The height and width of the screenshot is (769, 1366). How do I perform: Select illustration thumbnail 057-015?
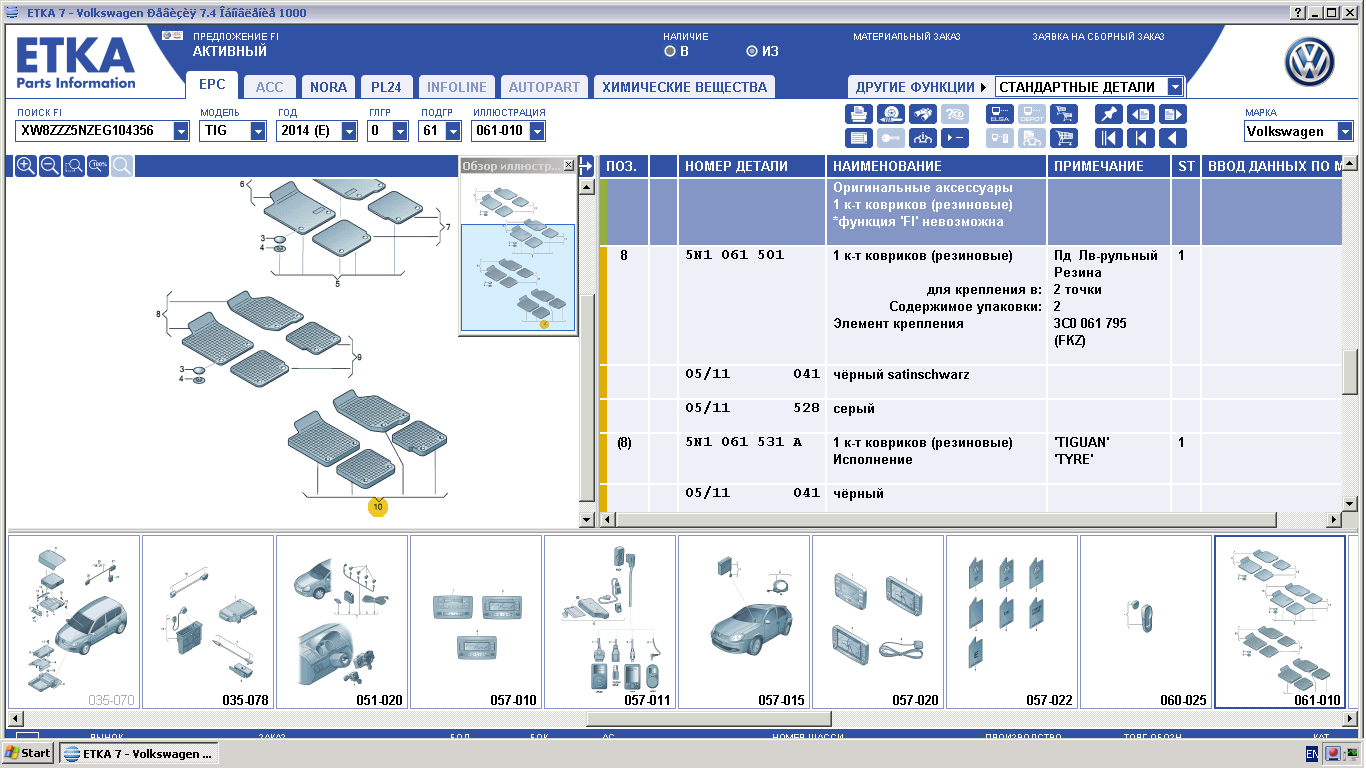coord(744,622)
